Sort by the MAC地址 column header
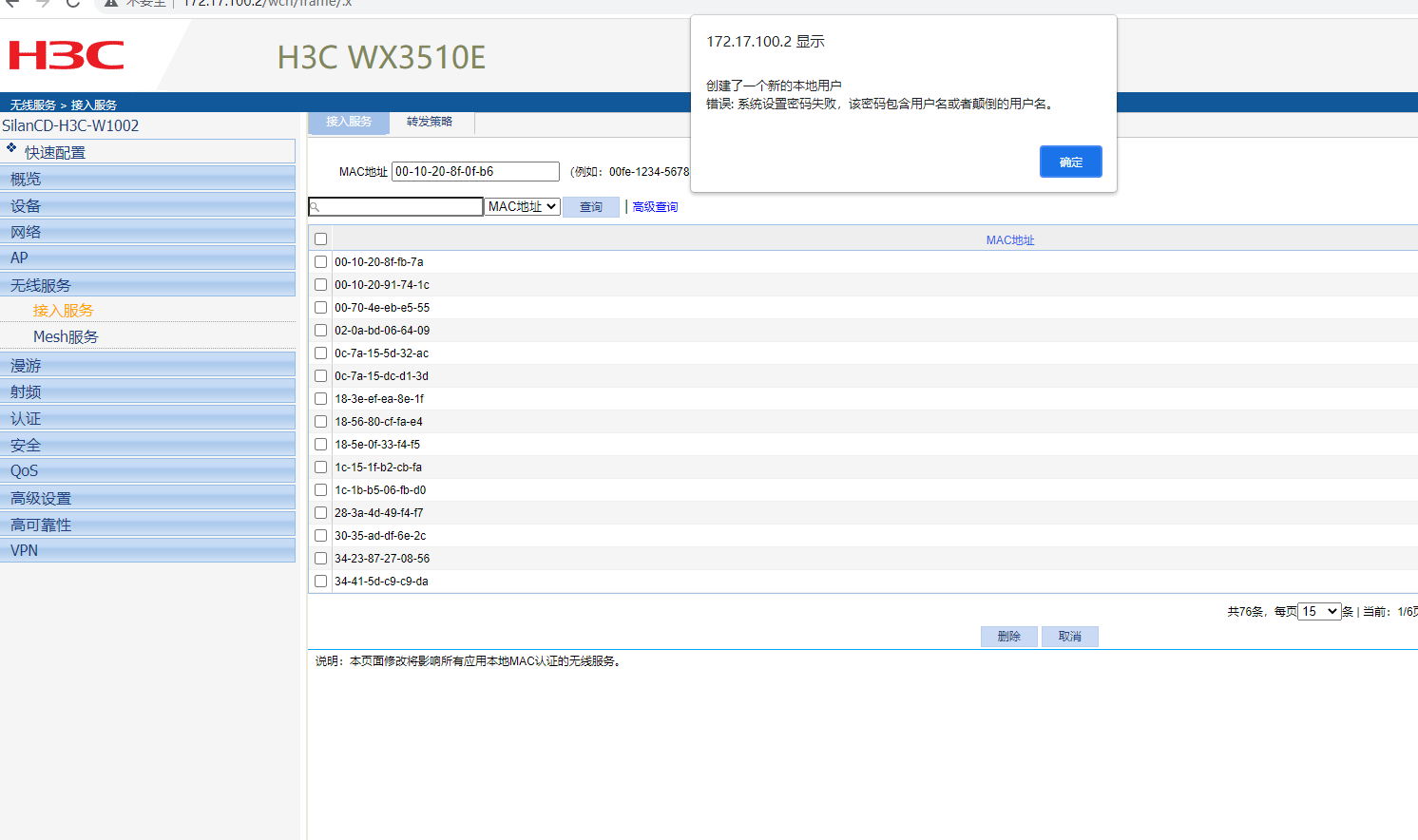This screenshot has height=840, width=1418. tap(1010, 240)
